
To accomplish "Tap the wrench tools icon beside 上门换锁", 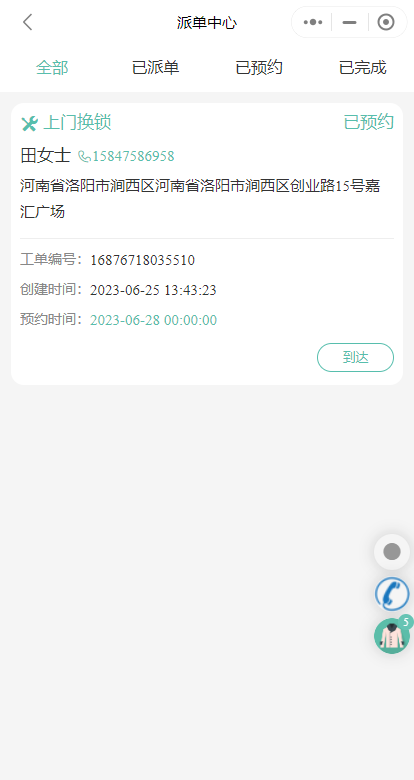I will coord(29,123).
